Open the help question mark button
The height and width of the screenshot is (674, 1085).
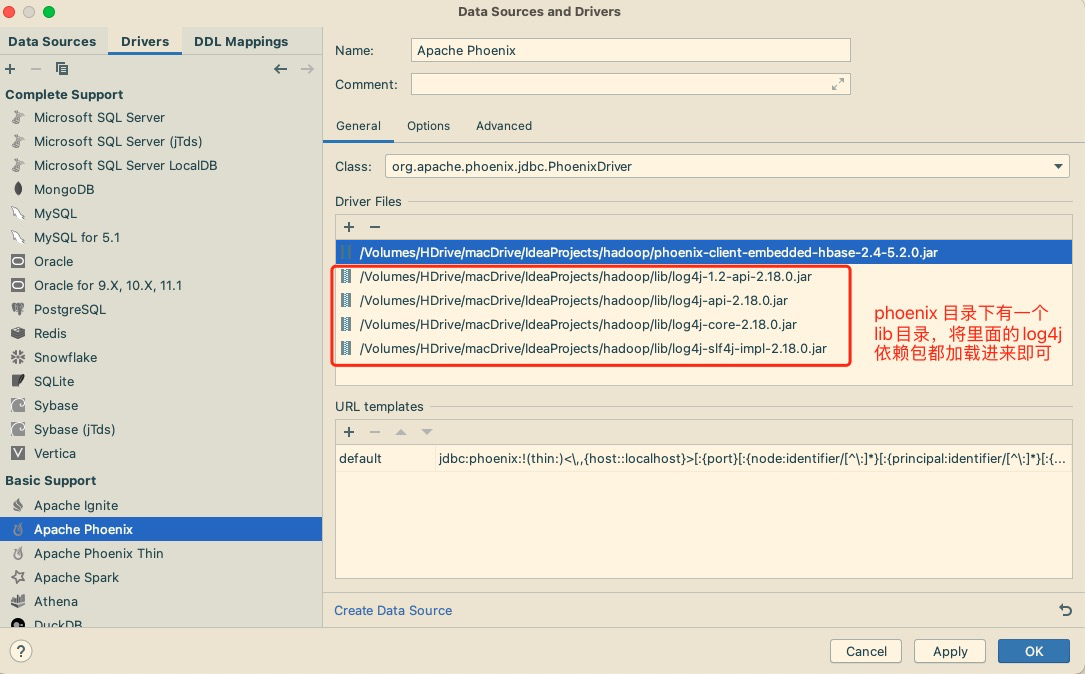pyautogui.click(x=21, y=651)
